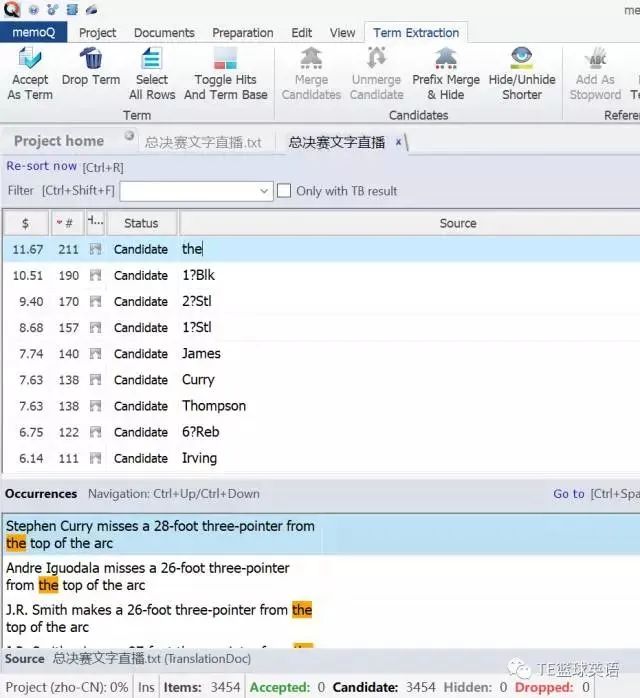
Task: Select the candidate row 'Thompson'
Action: click(x=321, y=406)
